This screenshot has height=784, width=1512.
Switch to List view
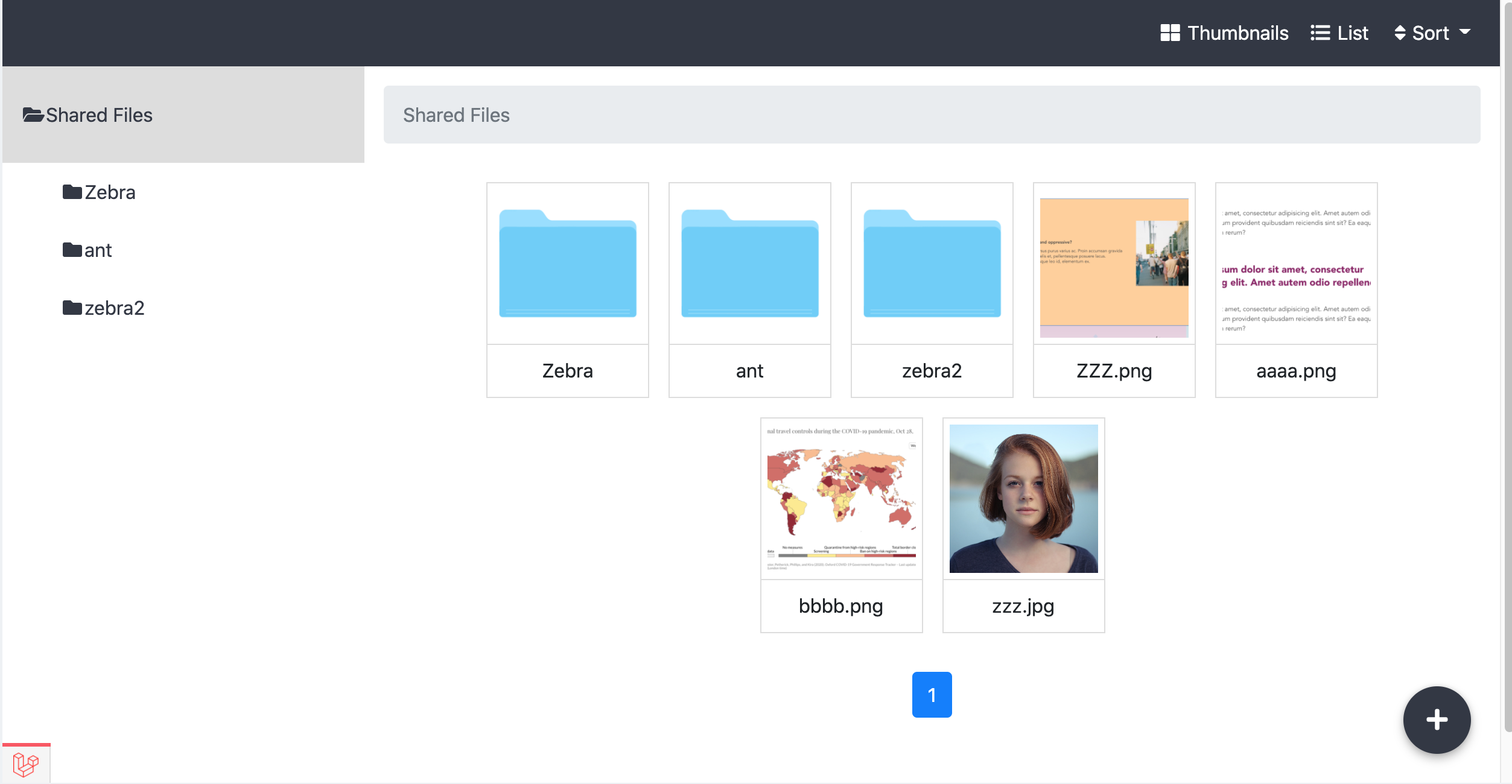tap(1339, 33)
